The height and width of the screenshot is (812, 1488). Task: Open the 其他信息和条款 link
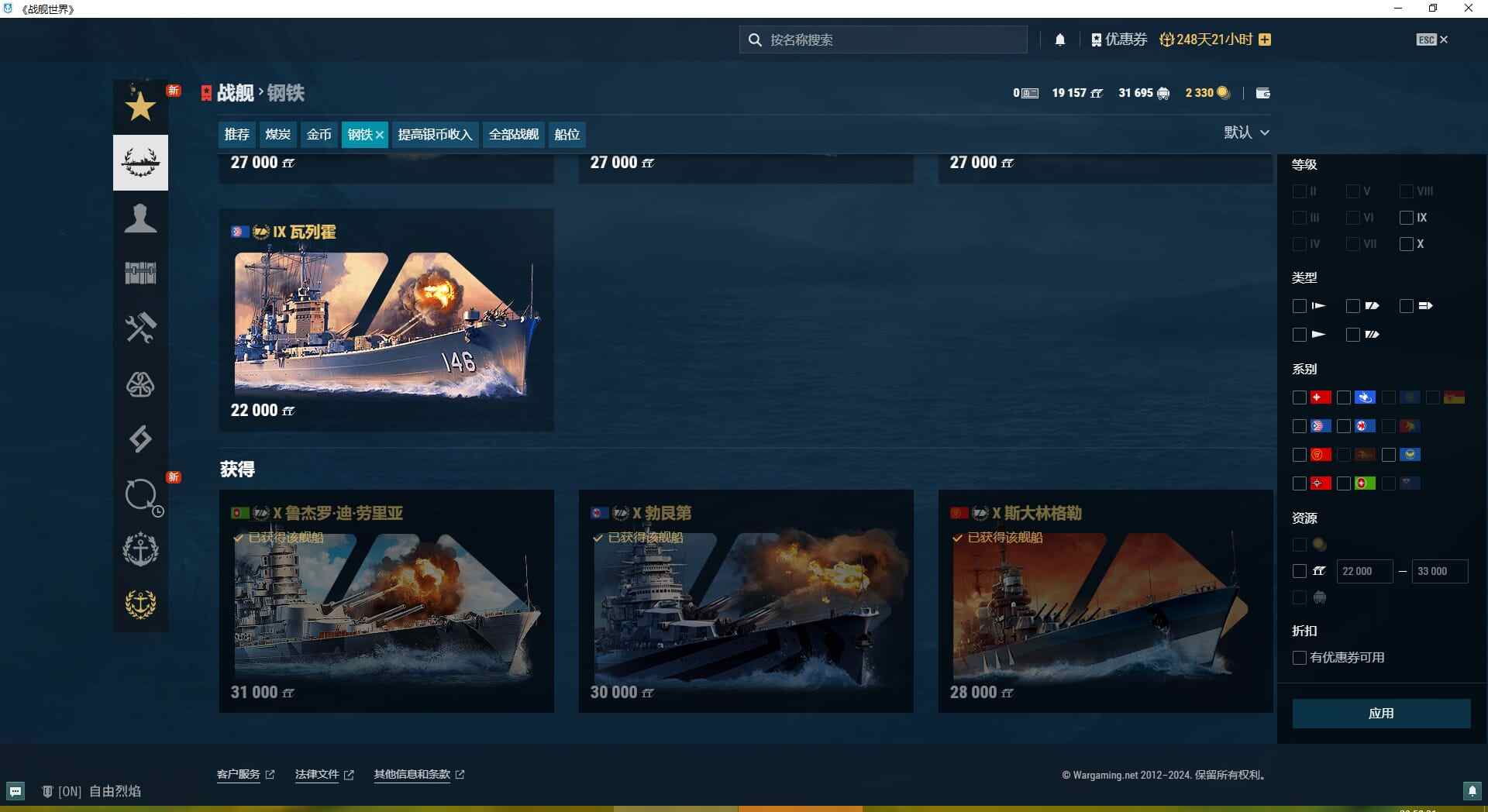[x=419, y=774]
